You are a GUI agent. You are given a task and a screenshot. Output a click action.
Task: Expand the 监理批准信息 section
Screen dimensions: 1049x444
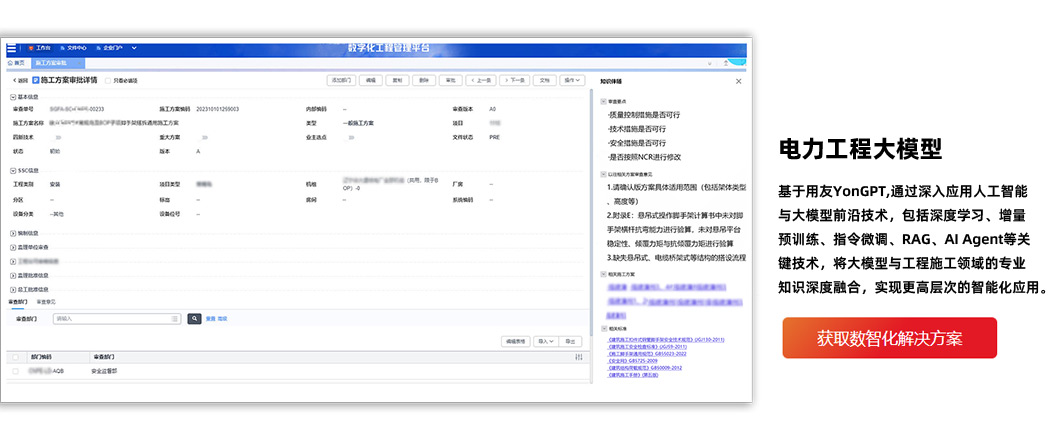click(x=13, y=275)
